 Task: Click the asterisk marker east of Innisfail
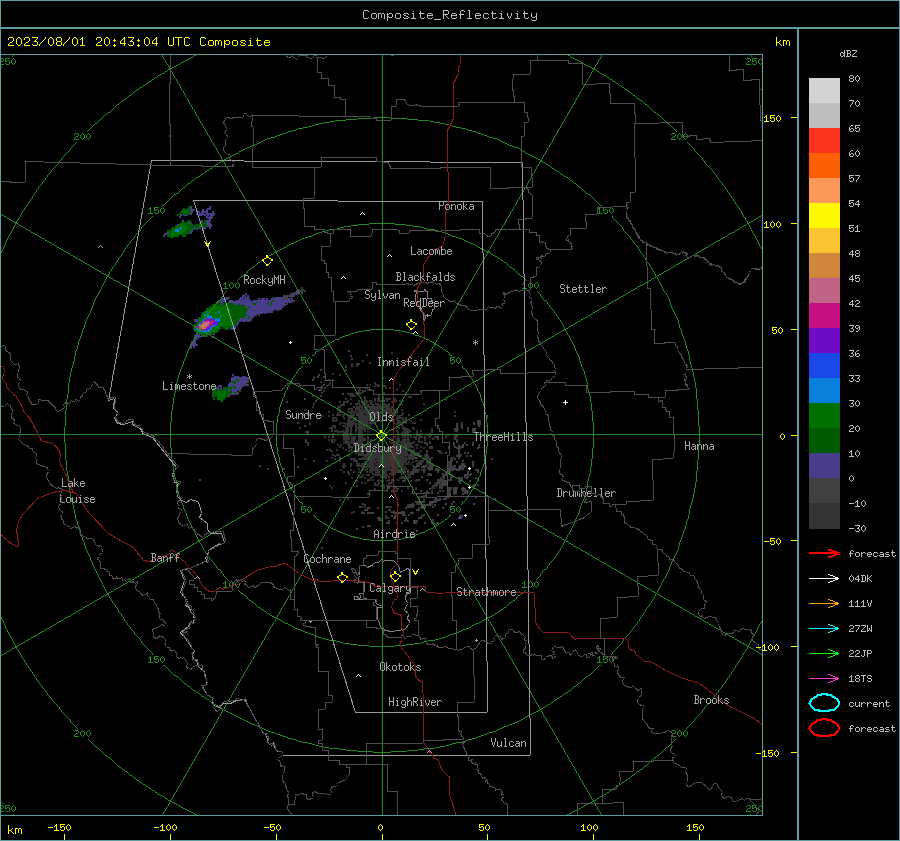(x=475, y=343)
